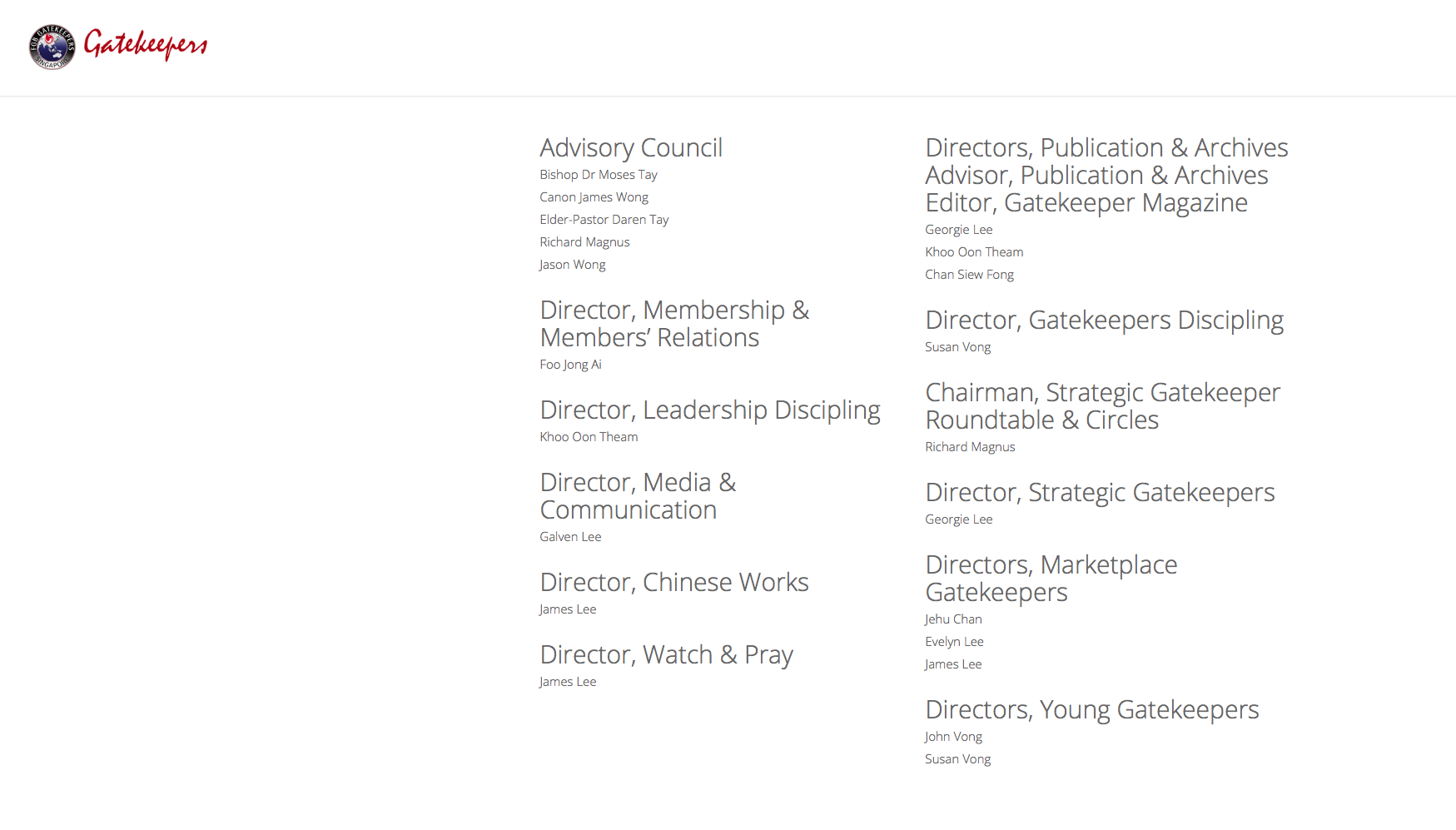Click Susan Vong under Gatekeepers Discipling

pos(957,347)
